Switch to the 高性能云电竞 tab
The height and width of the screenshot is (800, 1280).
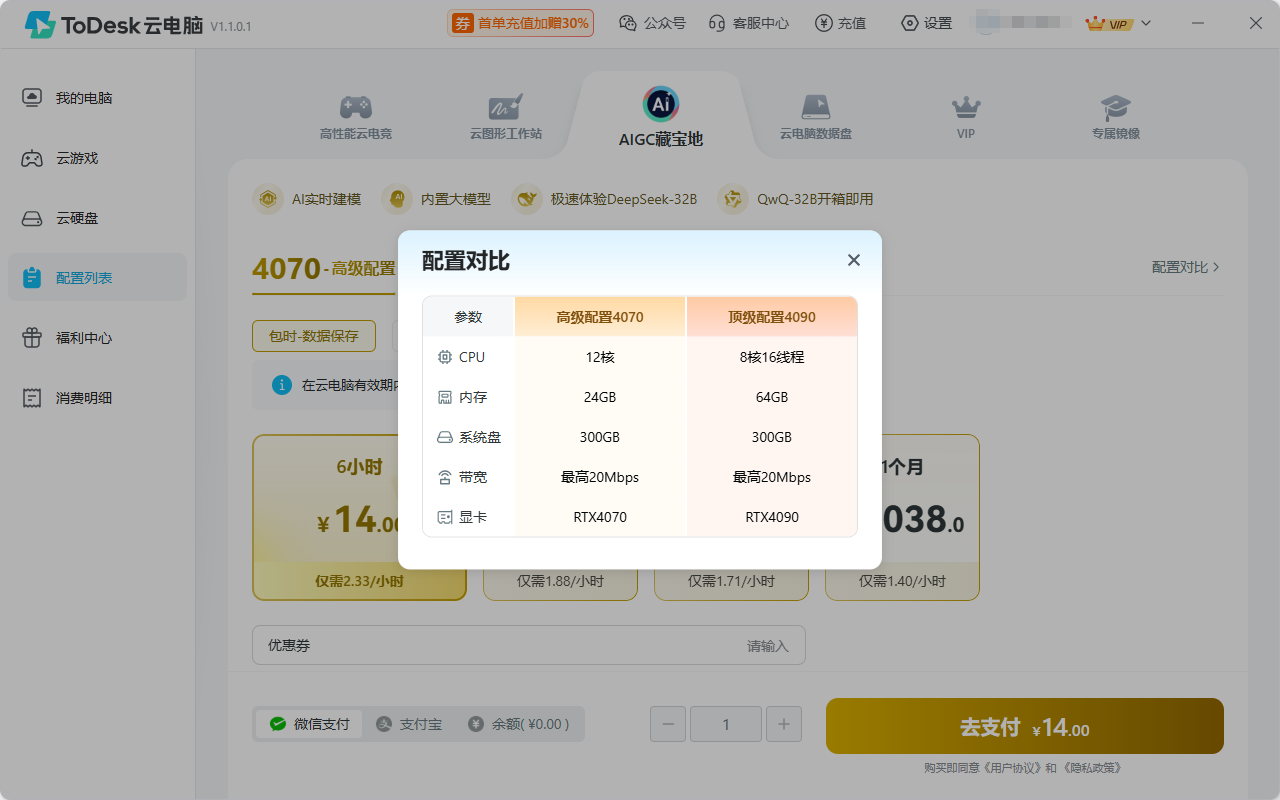pos(356,117)
